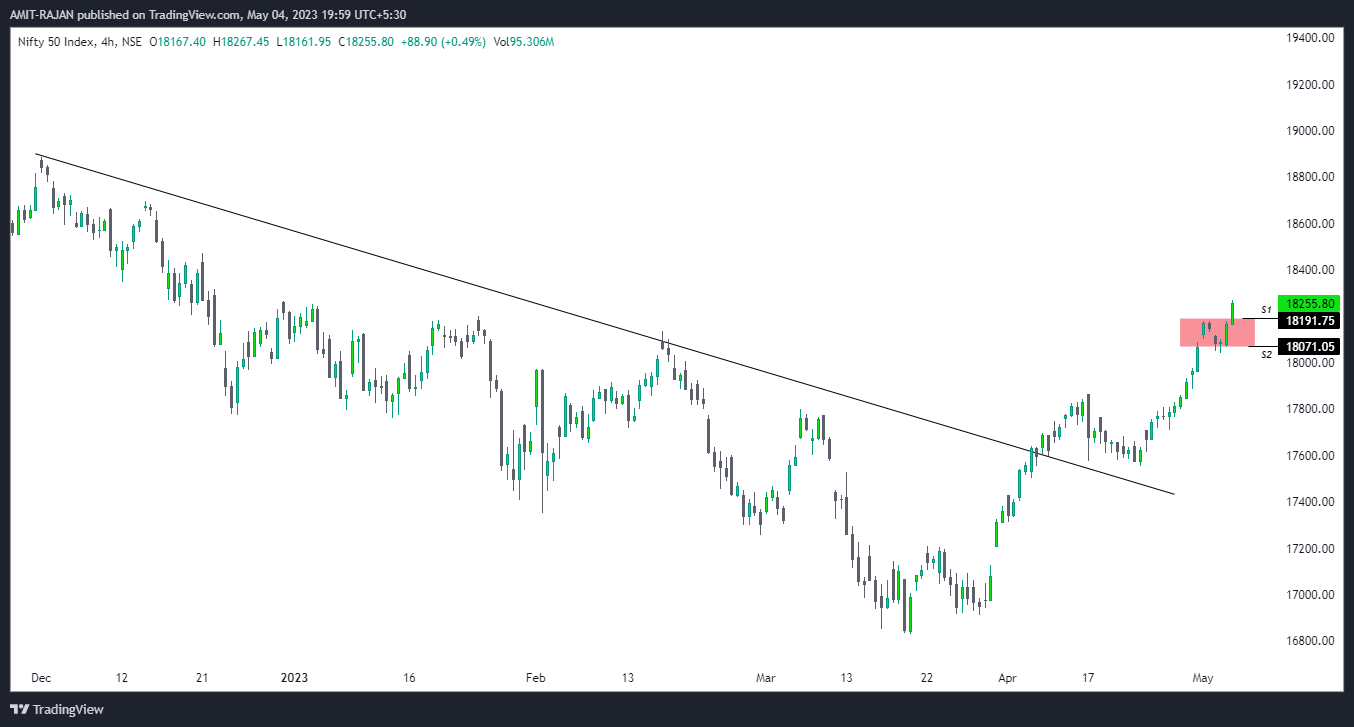Click the Feb label on time axis

coord(536,678)
